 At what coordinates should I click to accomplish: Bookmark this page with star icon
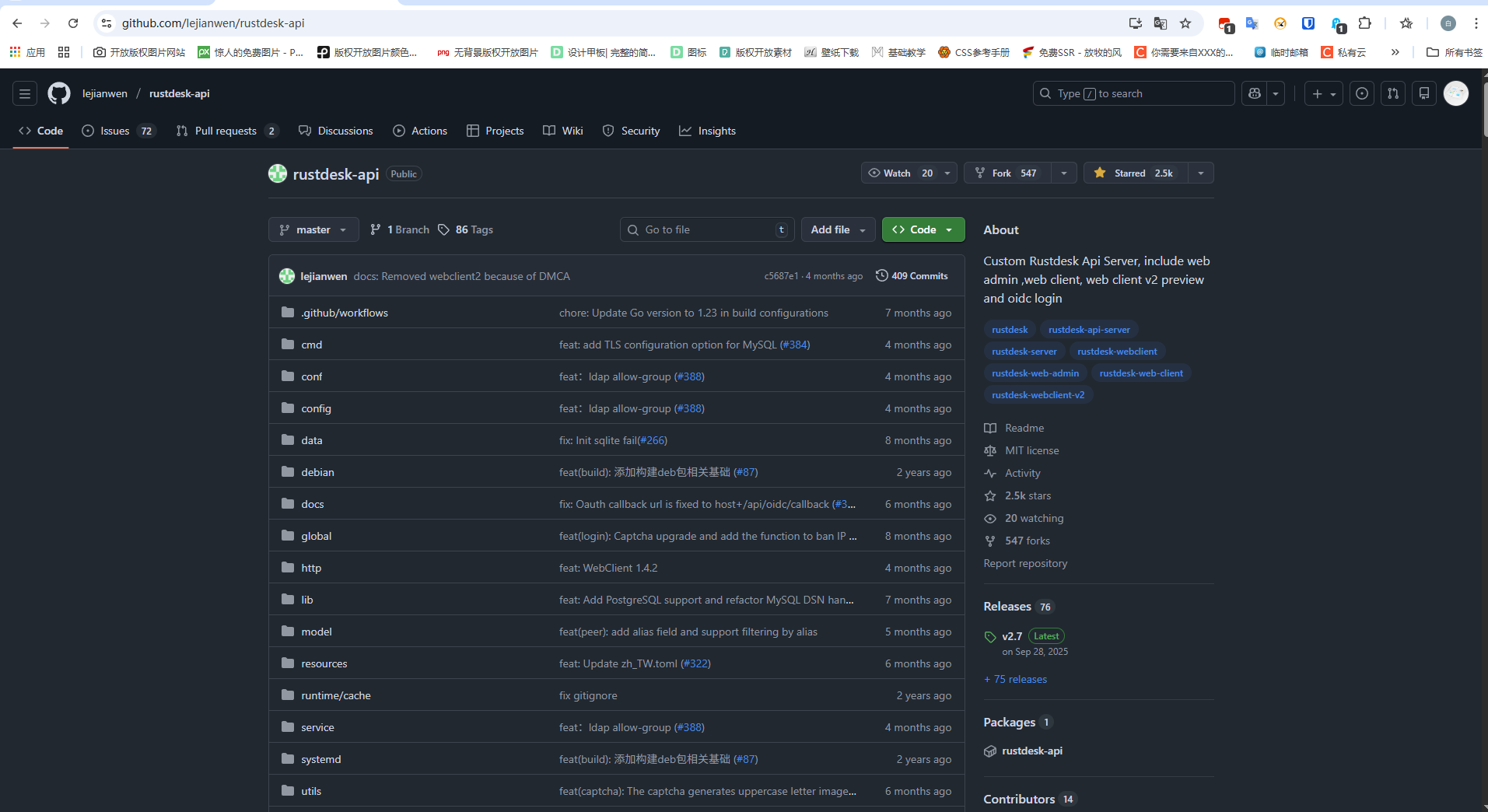coord(1185,23)
